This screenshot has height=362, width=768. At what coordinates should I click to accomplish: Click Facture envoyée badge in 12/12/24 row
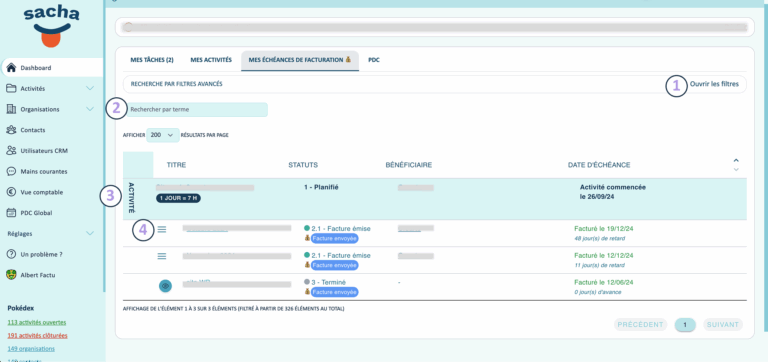[335, 265]
